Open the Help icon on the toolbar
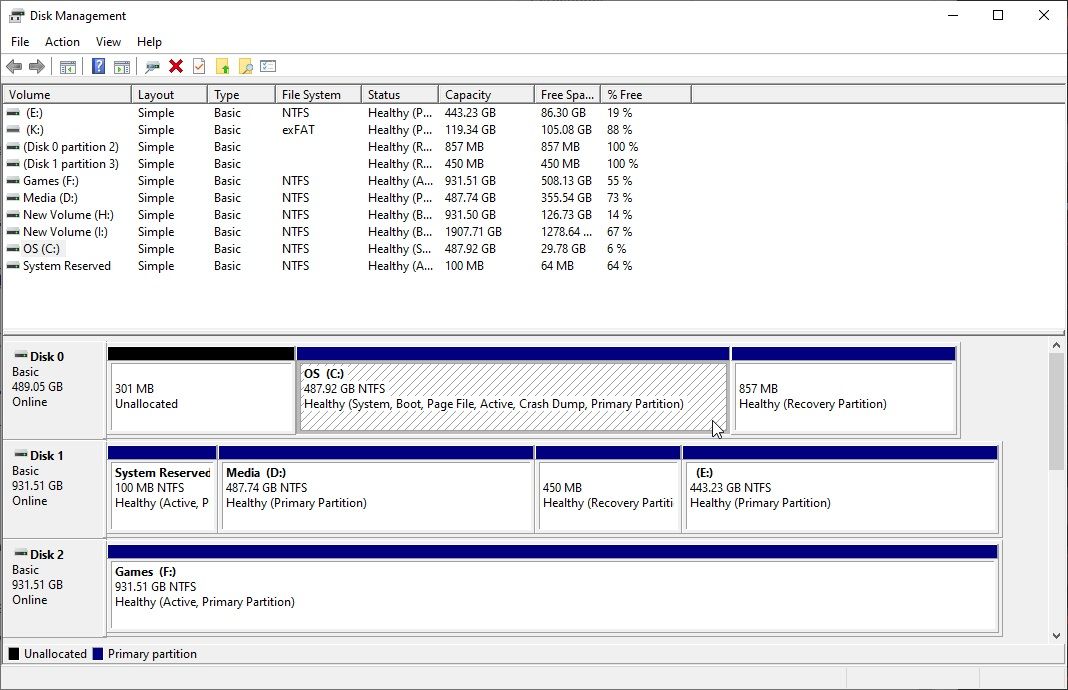The height and width of the screenshot is (690, 1068). [97, 66]
